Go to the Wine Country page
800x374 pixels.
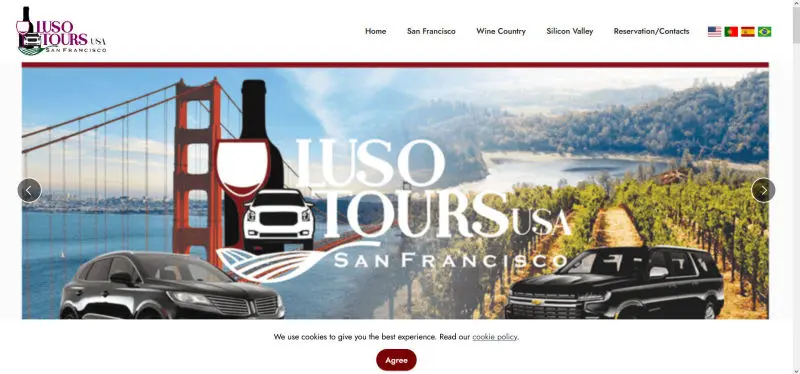click(501, 31)
